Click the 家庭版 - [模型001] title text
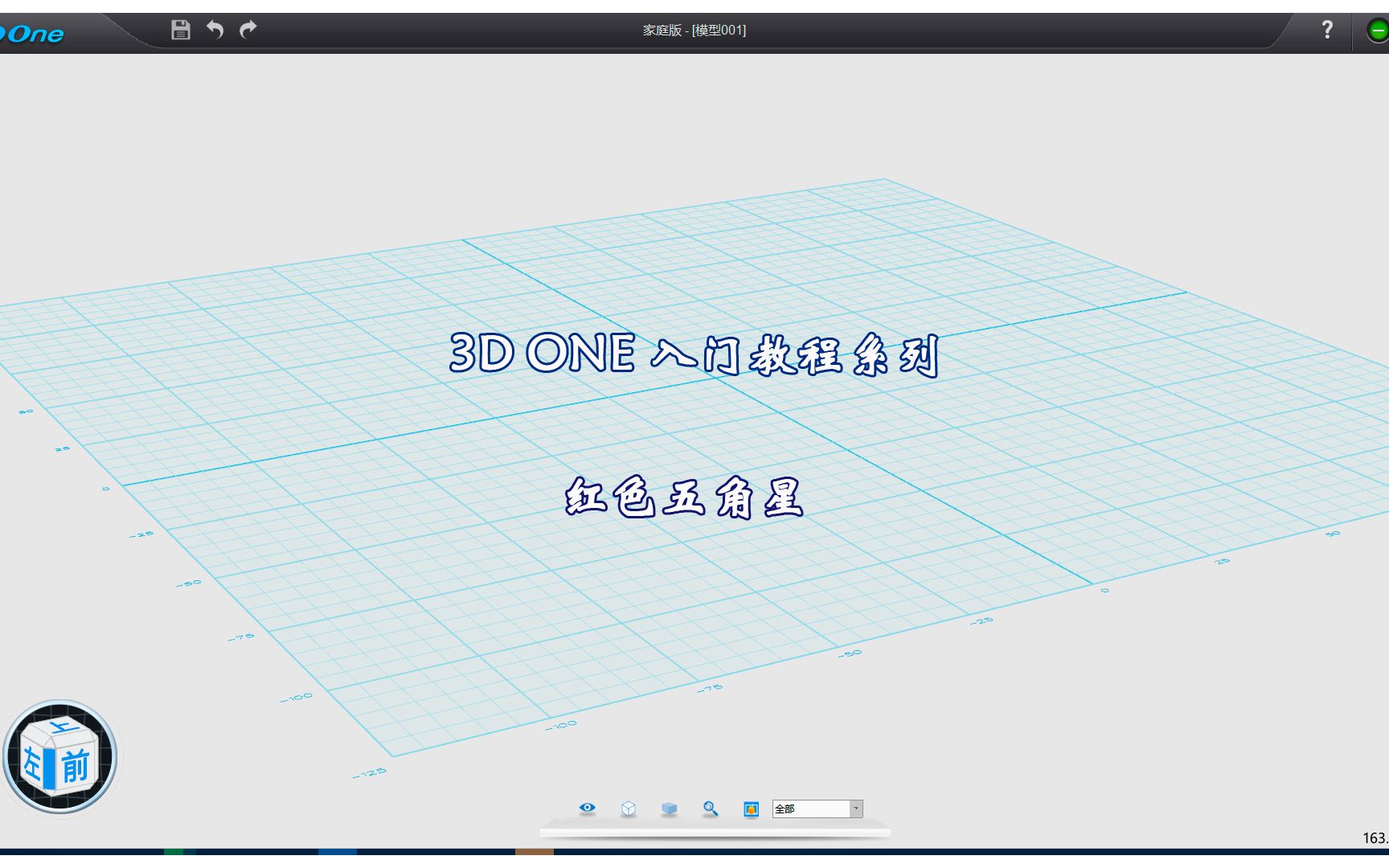Screen dimensions: 1389x868 pyautogui.click(x=694, y=31)
